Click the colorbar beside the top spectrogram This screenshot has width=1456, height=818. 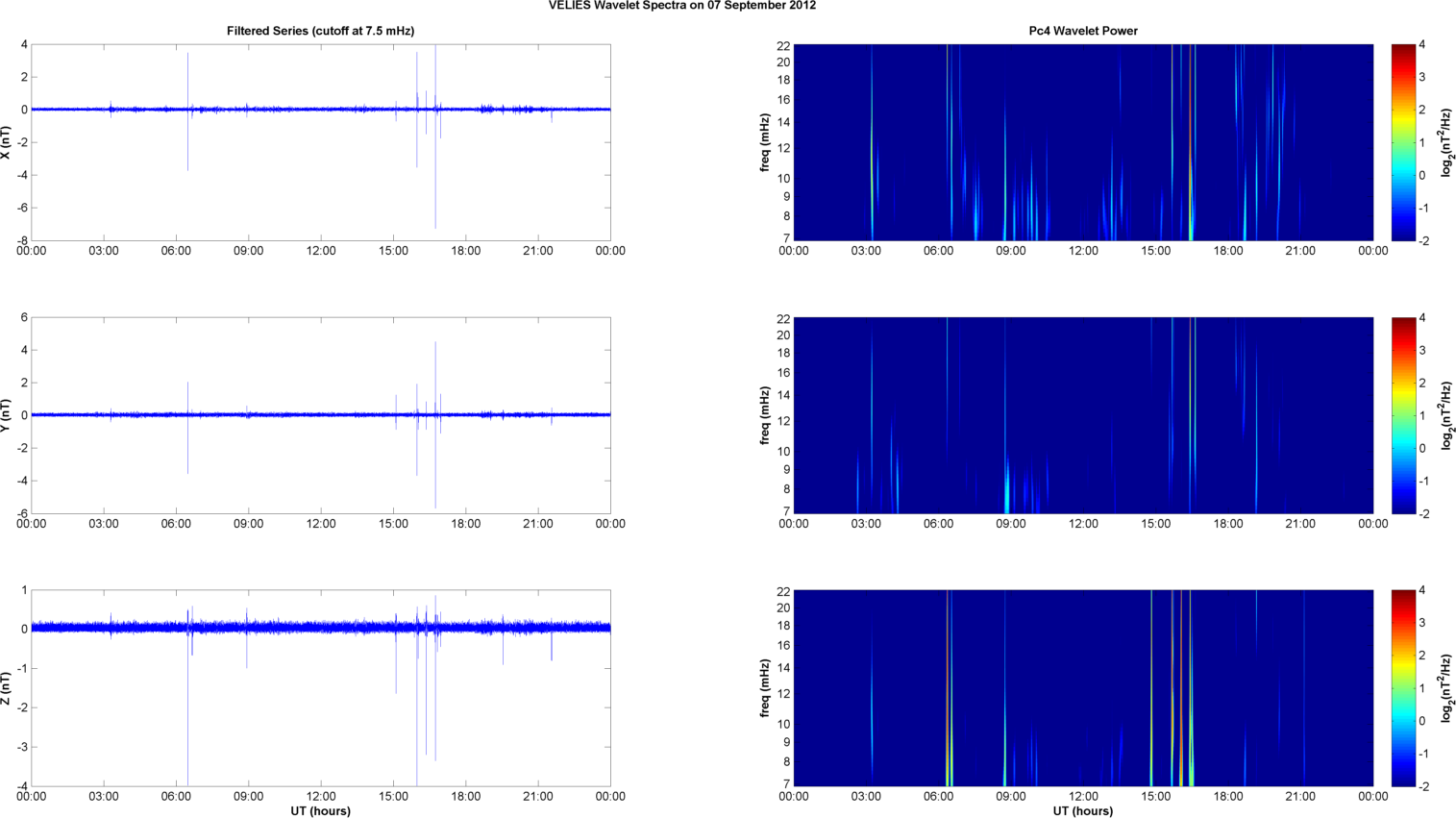coord(1403,142)
